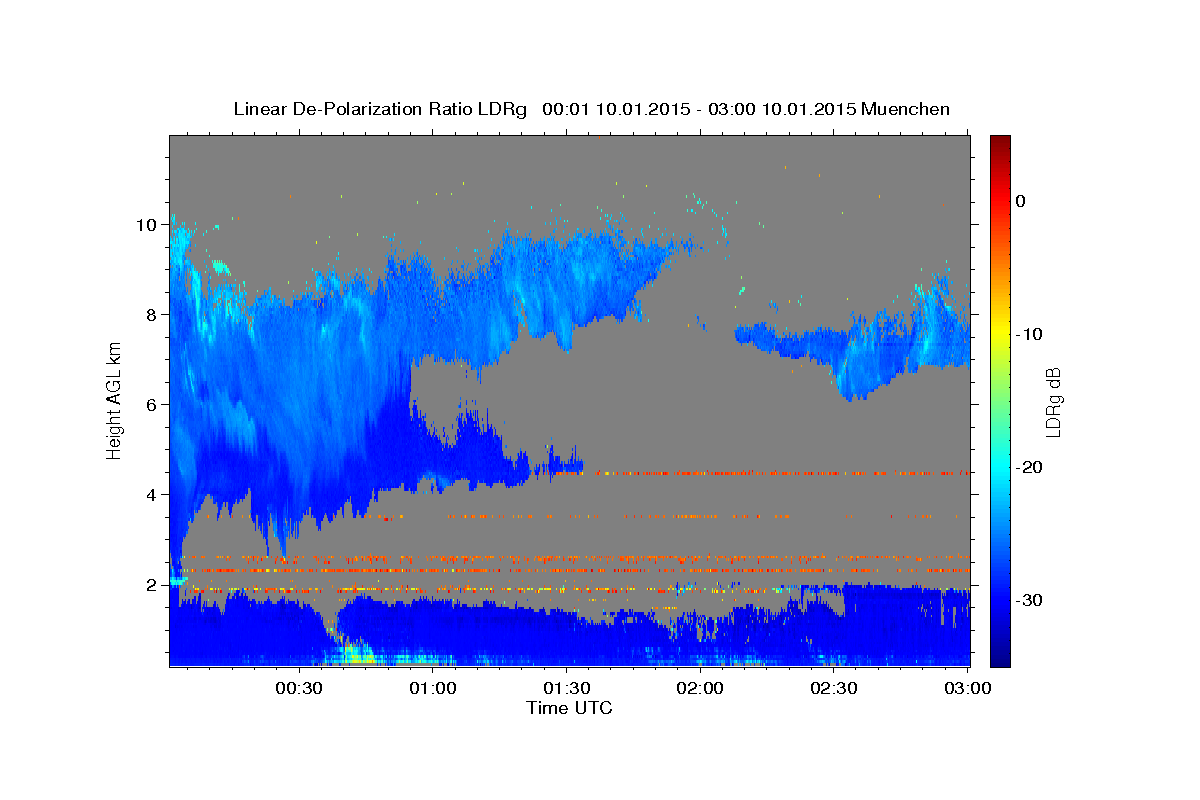This screenshot has width=1200, height=800.
Task: Click the colorbar value 0 label
Action: coord(1021,201)
